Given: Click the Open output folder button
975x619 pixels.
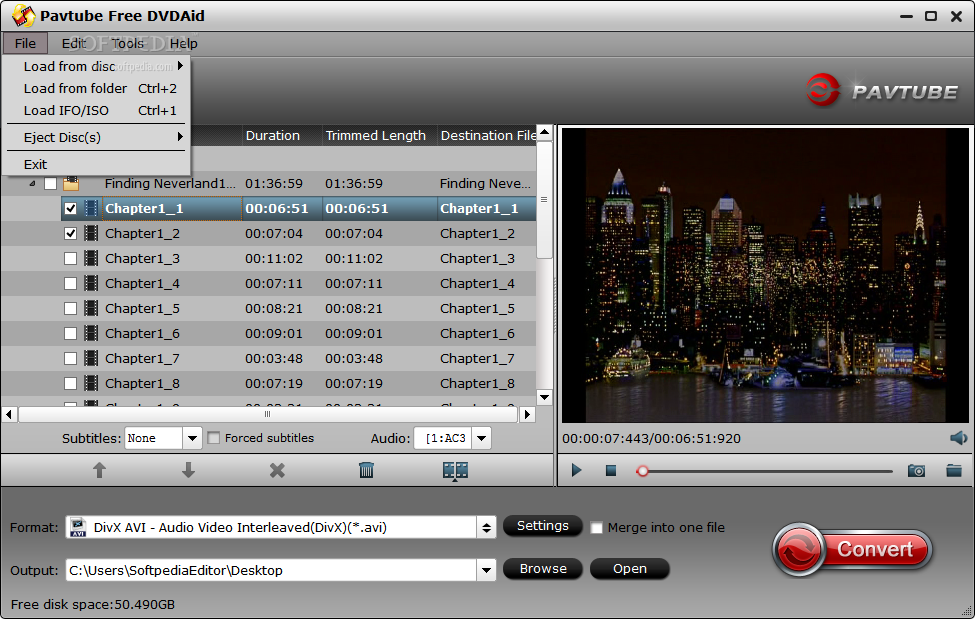Looking at the screenshot, I should click(x=629, y=569).
